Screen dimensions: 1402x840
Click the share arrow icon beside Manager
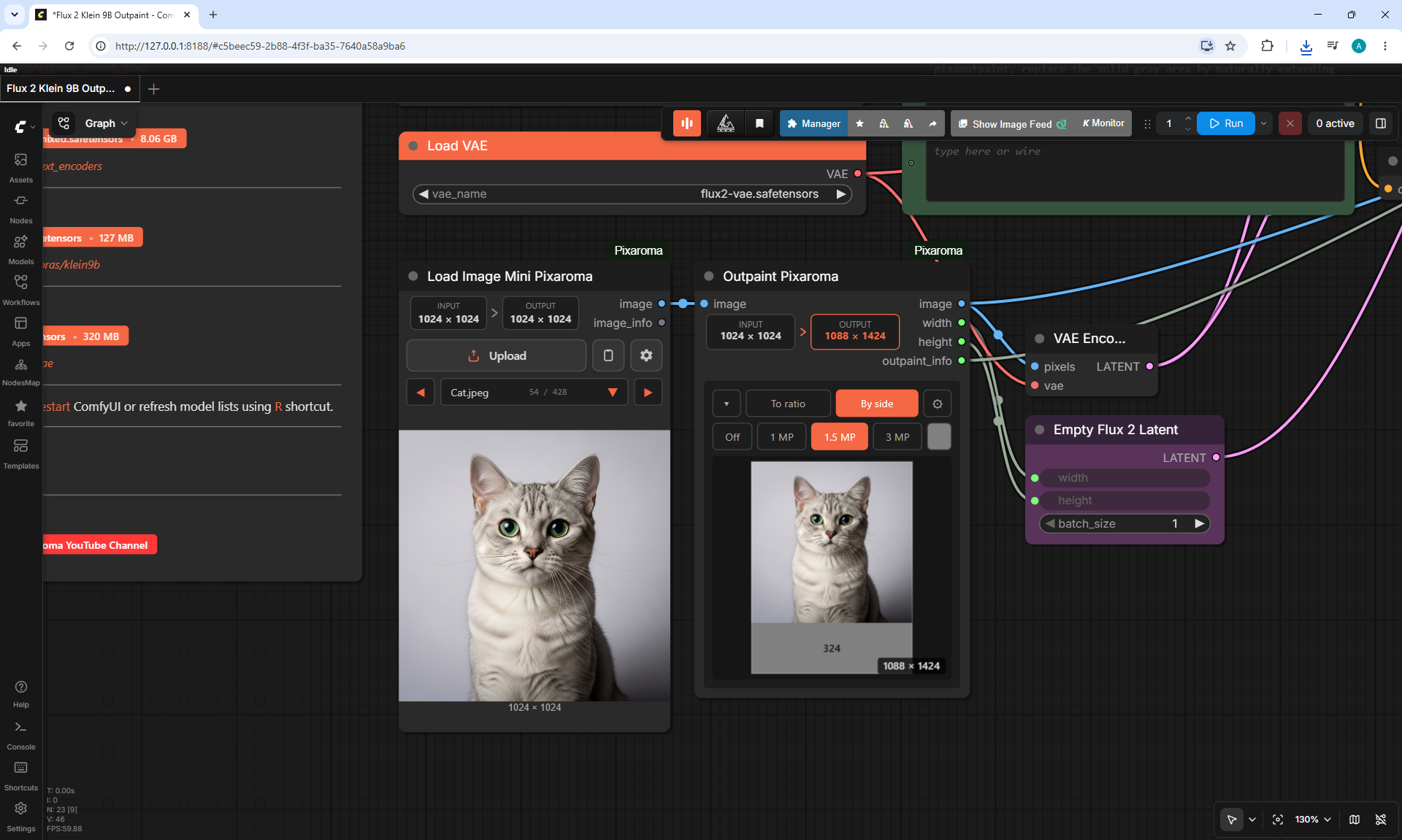[x=932, y=123]
